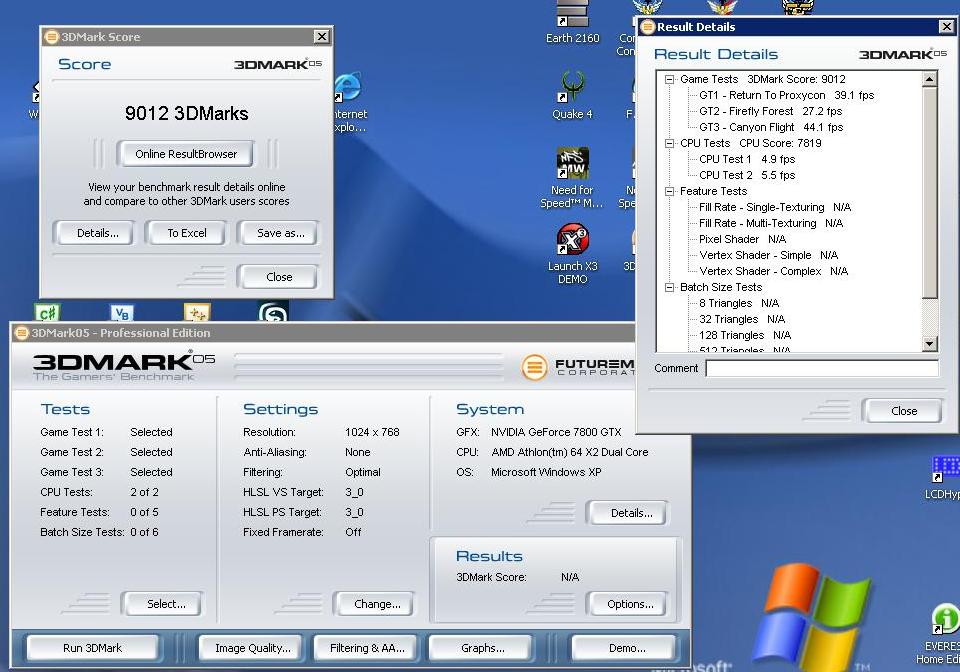Screen dimensions: 960x672
Task: Click the Online ResultBrowser button
Action: tap(186, 154)
